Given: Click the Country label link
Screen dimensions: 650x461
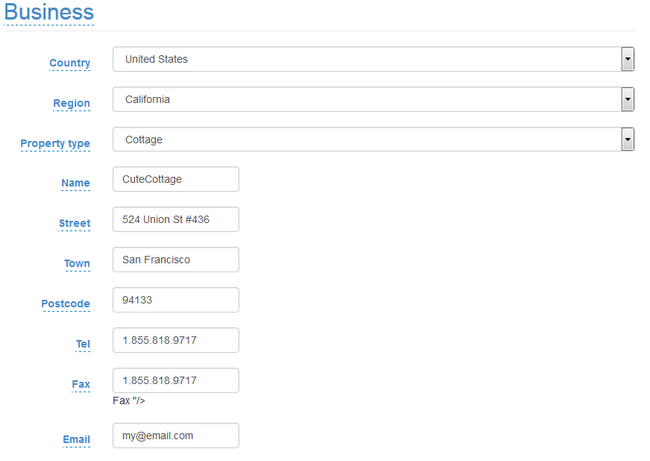Looking at the screenshot, I should coord(70,63).
